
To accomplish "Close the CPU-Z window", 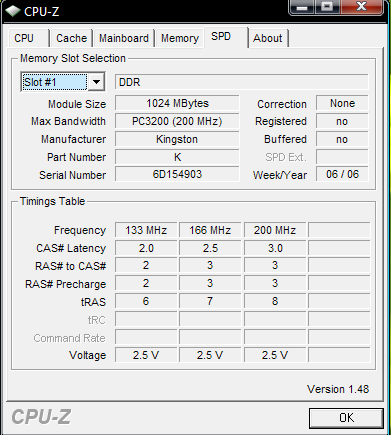I will (x=361, y=7).
